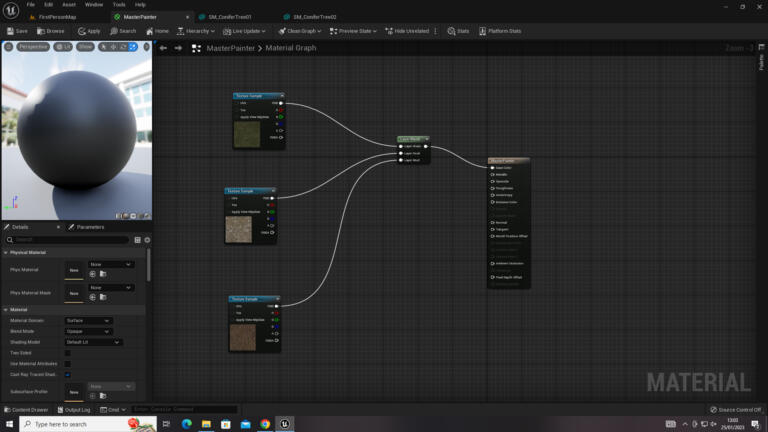Open the Content Drawer
The width and height of the screenshot is (768, 432).
26,409
